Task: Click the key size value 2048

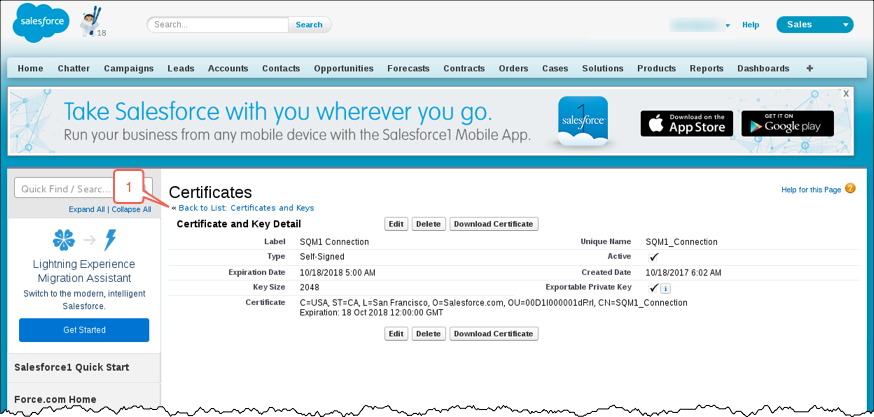Action: point(309,288)
